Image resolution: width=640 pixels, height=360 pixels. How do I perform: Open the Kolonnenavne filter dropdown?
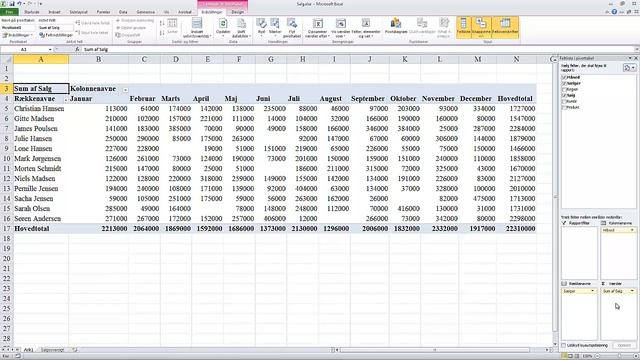(125, 89)
